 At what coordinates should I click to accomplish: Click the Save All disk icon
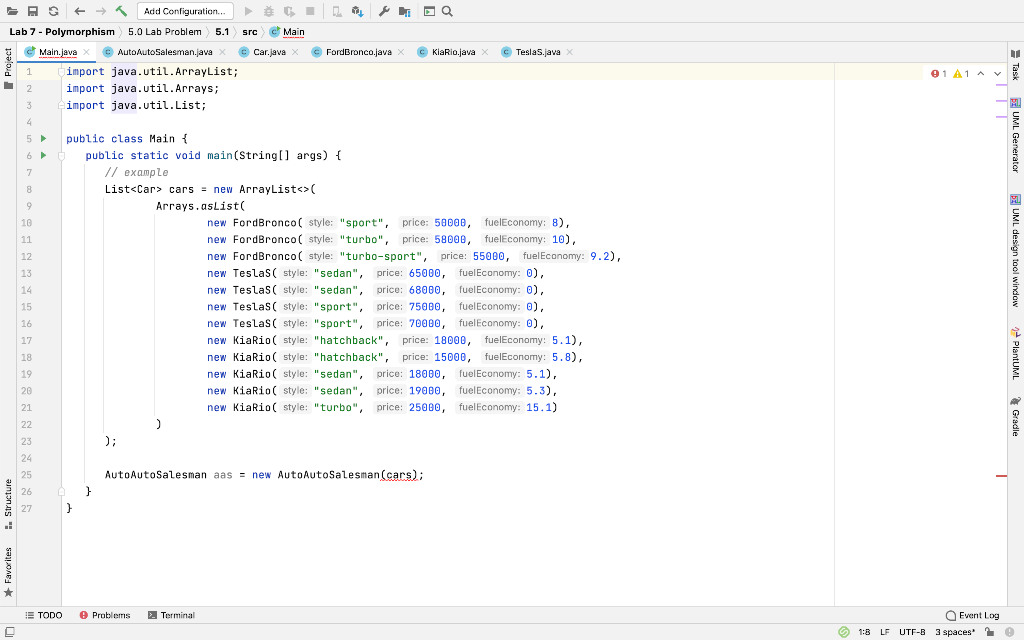33,11
